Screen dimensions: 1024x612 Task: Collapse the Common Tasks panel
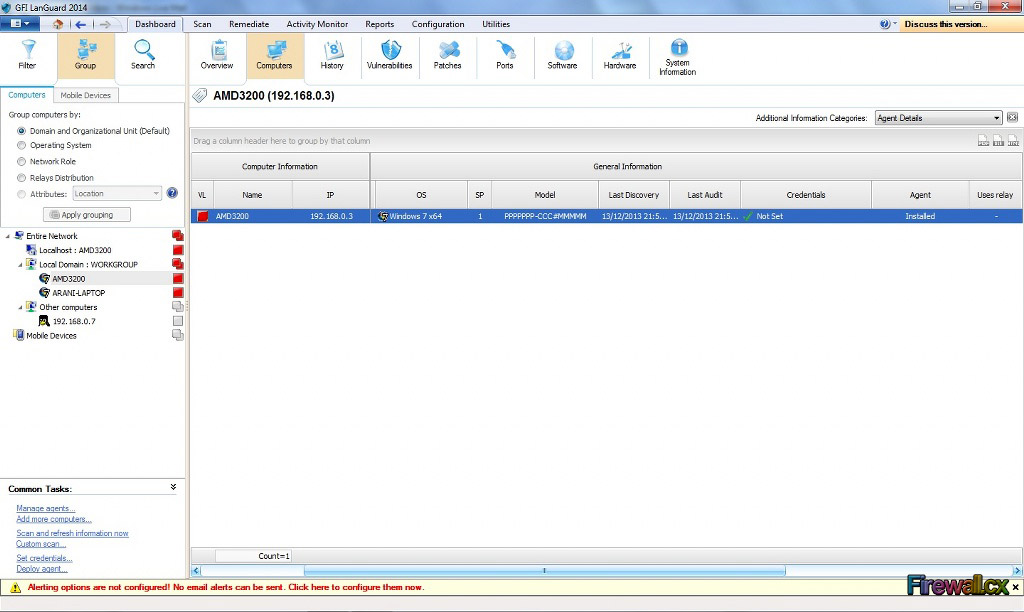click(x=173, y=487)
